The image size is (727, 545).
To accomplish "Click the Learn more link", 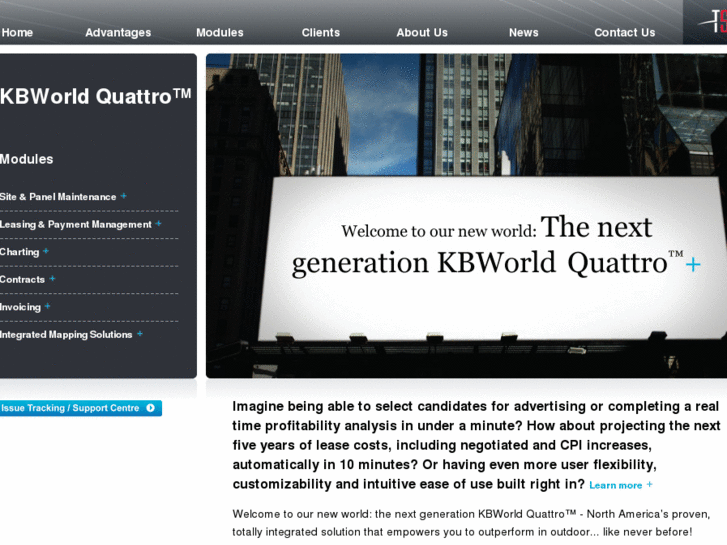I will coord(616,485).
